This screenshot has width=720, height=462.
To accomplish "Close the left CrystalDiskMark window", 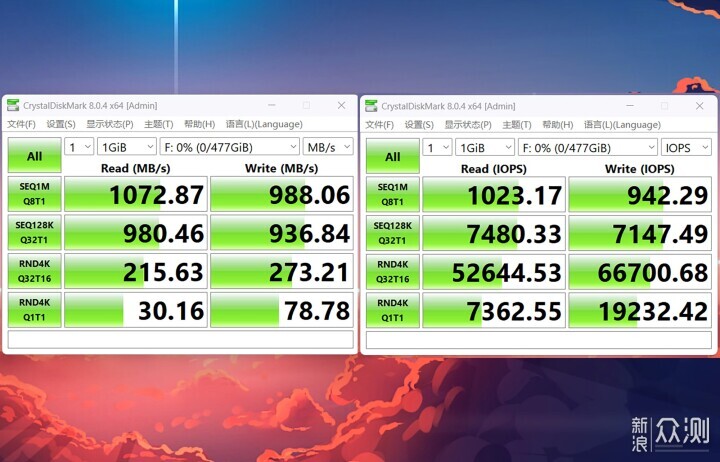I will 342,105.
